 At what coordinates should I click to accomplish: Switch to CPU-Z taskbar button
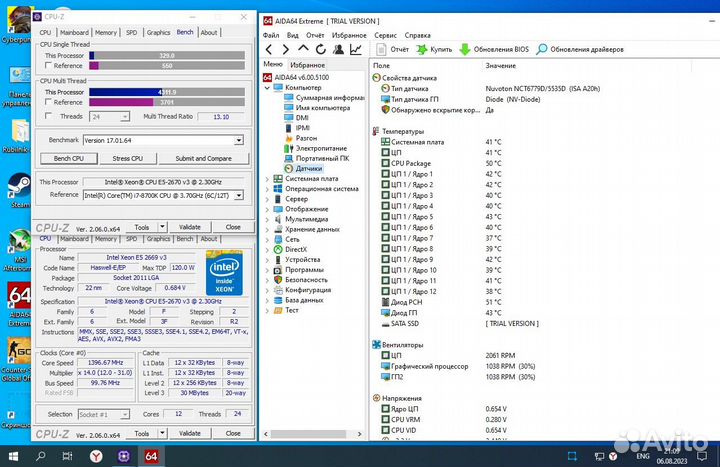(x=124, y=456)
